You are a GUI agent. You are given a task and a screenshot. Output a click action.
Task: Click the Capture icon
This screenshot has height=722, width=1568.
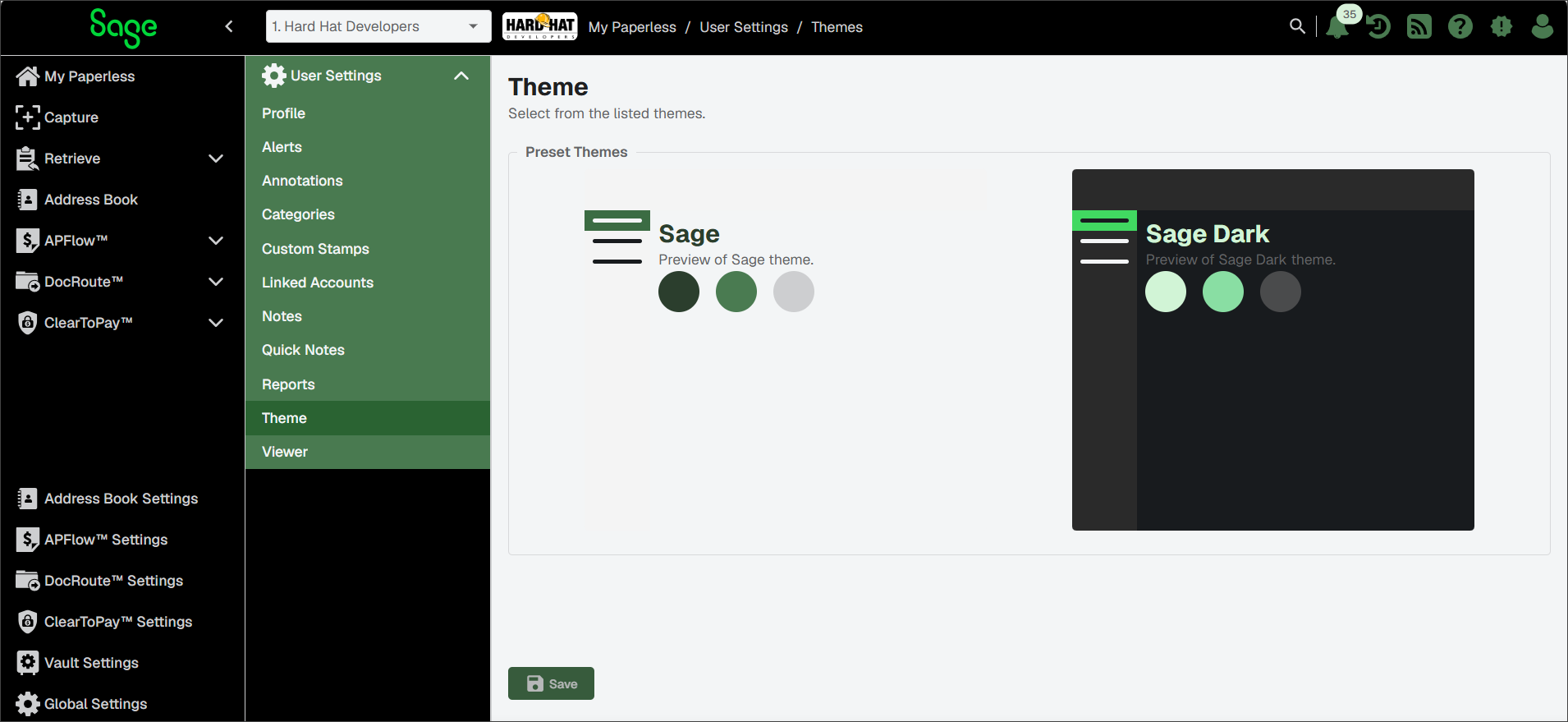pyautogui.click(x=28, y=117)
